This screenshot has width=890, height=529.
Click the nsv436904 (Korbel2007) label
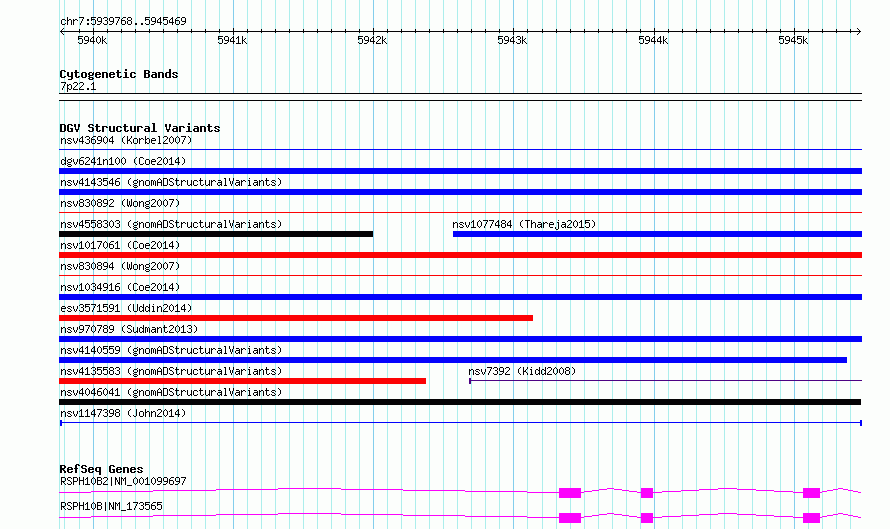(x=126, y=140)
